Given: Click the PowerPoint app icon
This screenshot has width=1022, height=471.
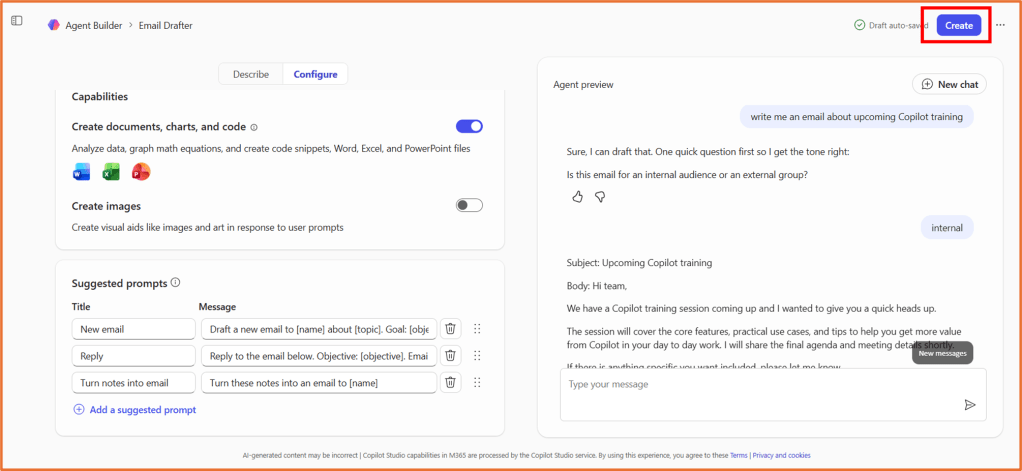Looking at the screenshot, I should [141, 172].
